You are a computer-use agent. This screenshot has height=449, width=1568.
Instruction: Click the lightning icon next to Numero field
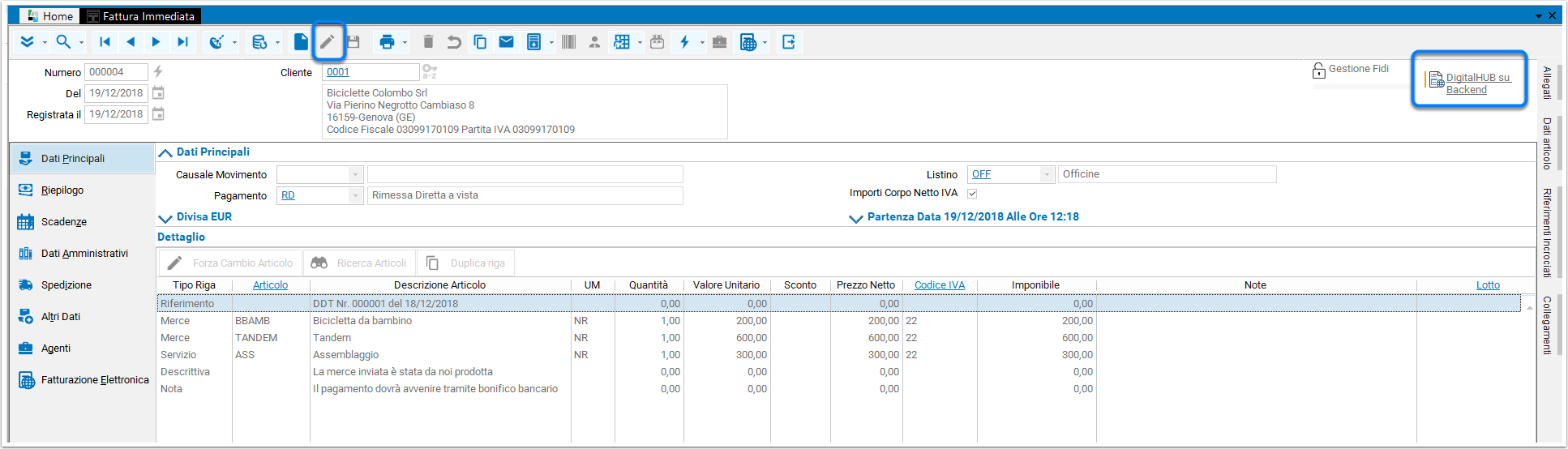pos(158,72)
